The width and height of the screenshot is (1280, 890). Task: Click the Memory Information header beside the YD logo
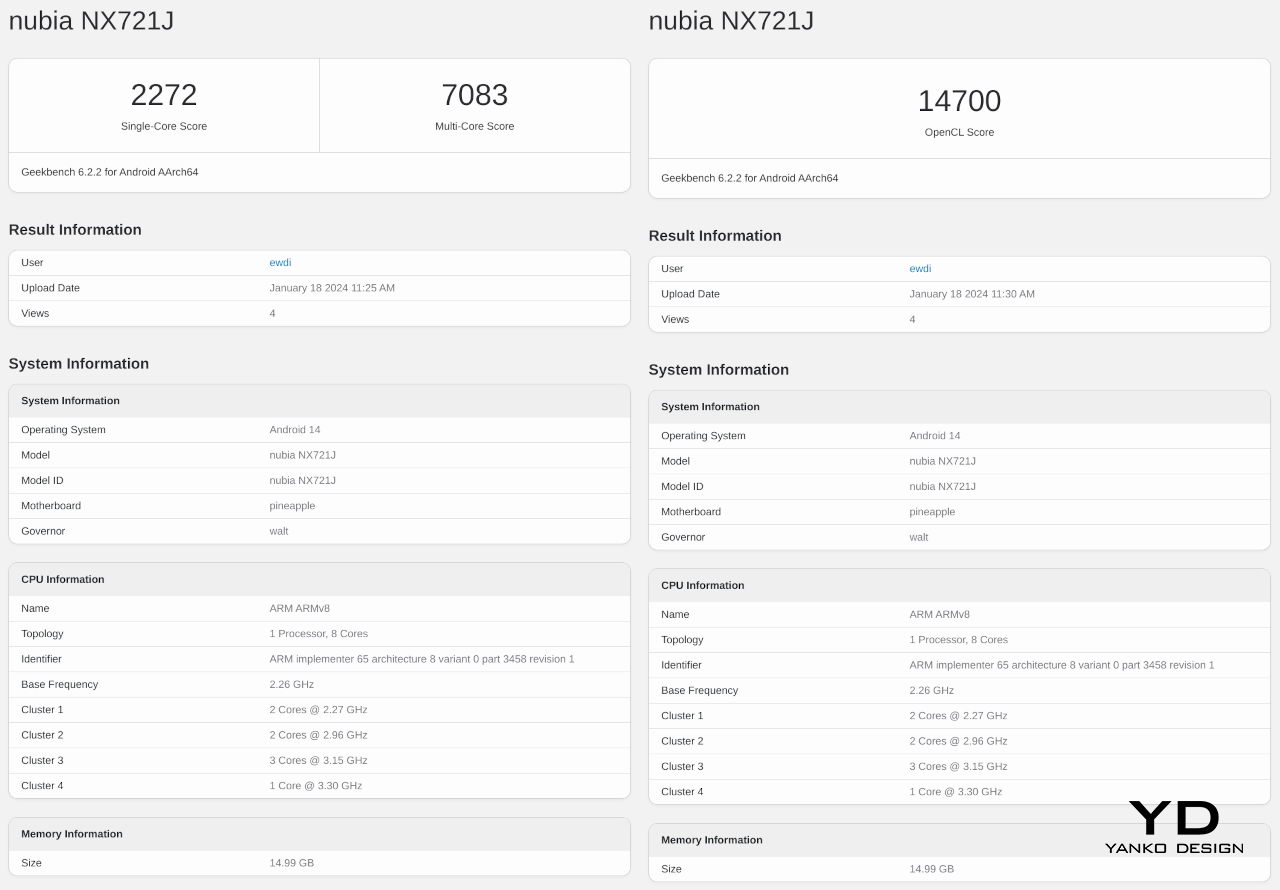pyautogui.click(x=712, y=840)
